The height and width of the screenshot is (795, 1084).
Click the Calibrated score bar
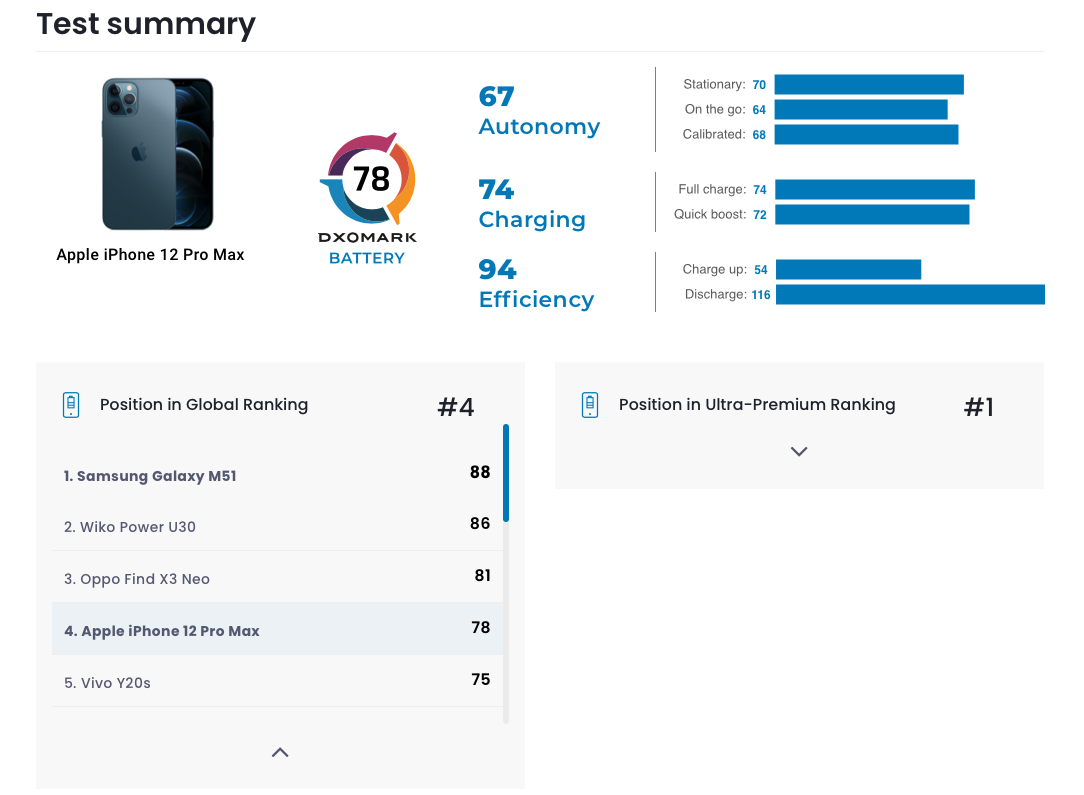pyautogui.click(x=866, y=134)
